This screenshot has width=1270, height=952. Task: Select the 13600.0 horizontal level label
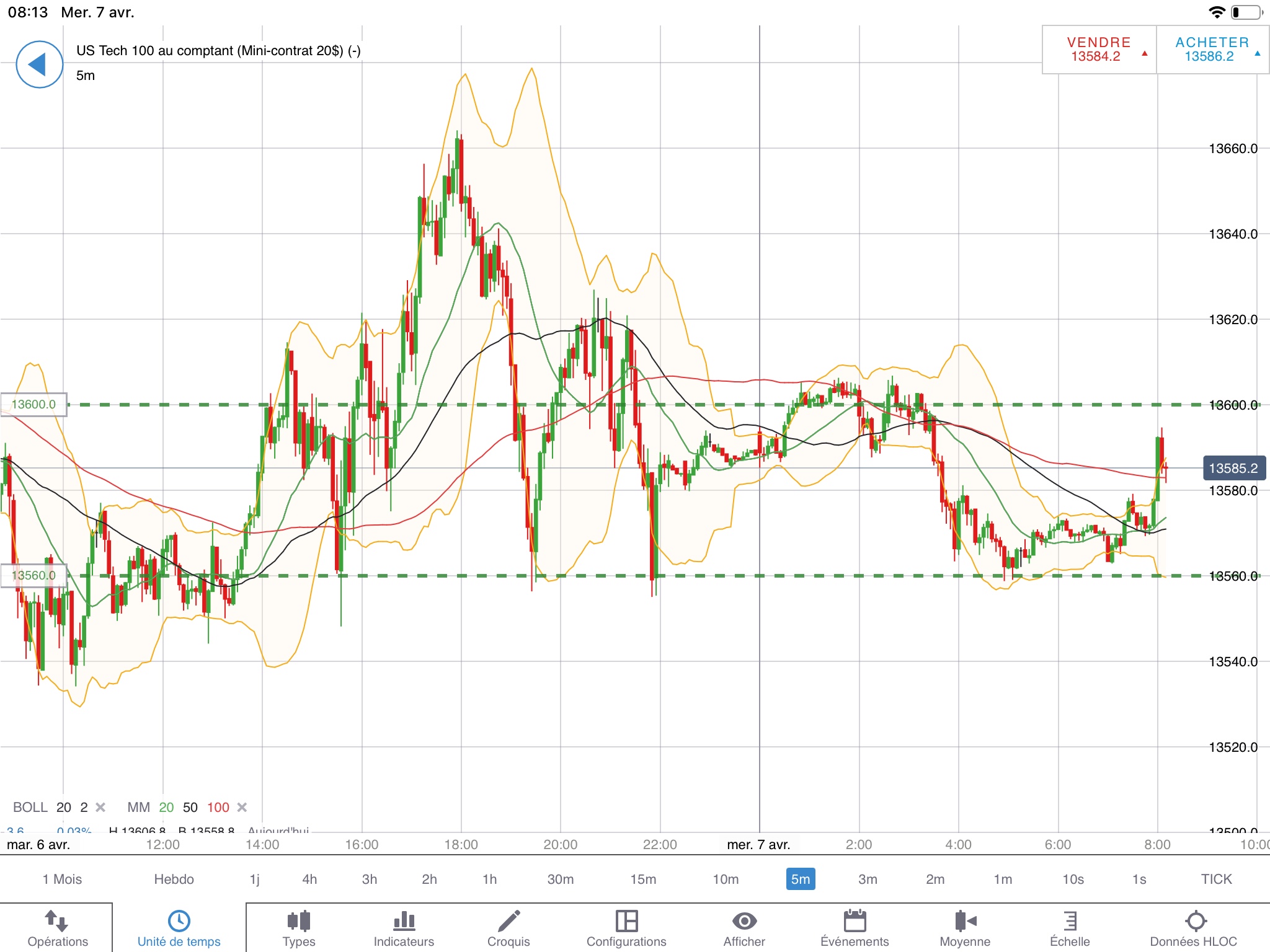[x=33, y=405]
